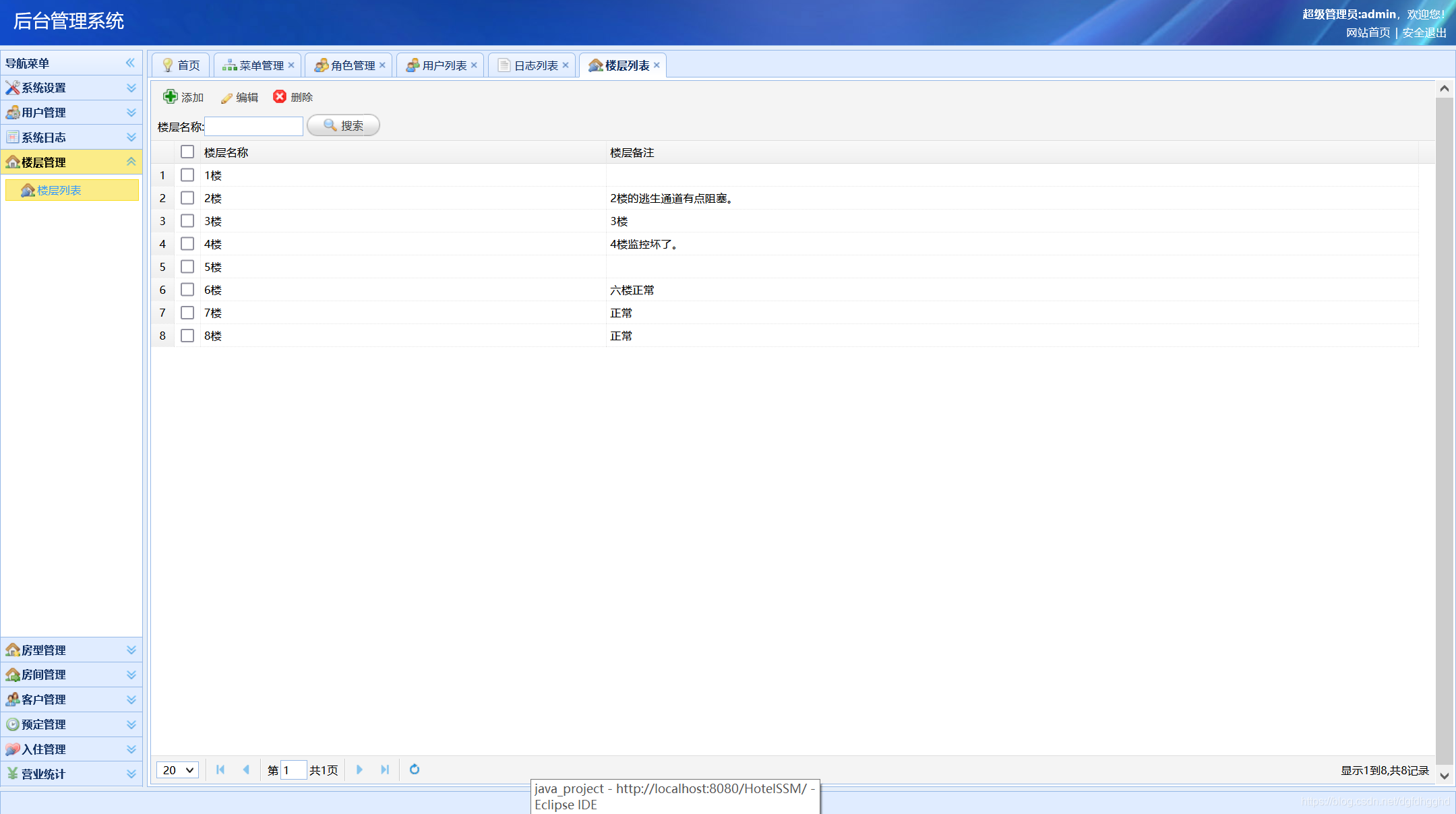Expand the 预定管理 section chevron
Viewport: 1456px width, 814px height.
click(131, 724)
